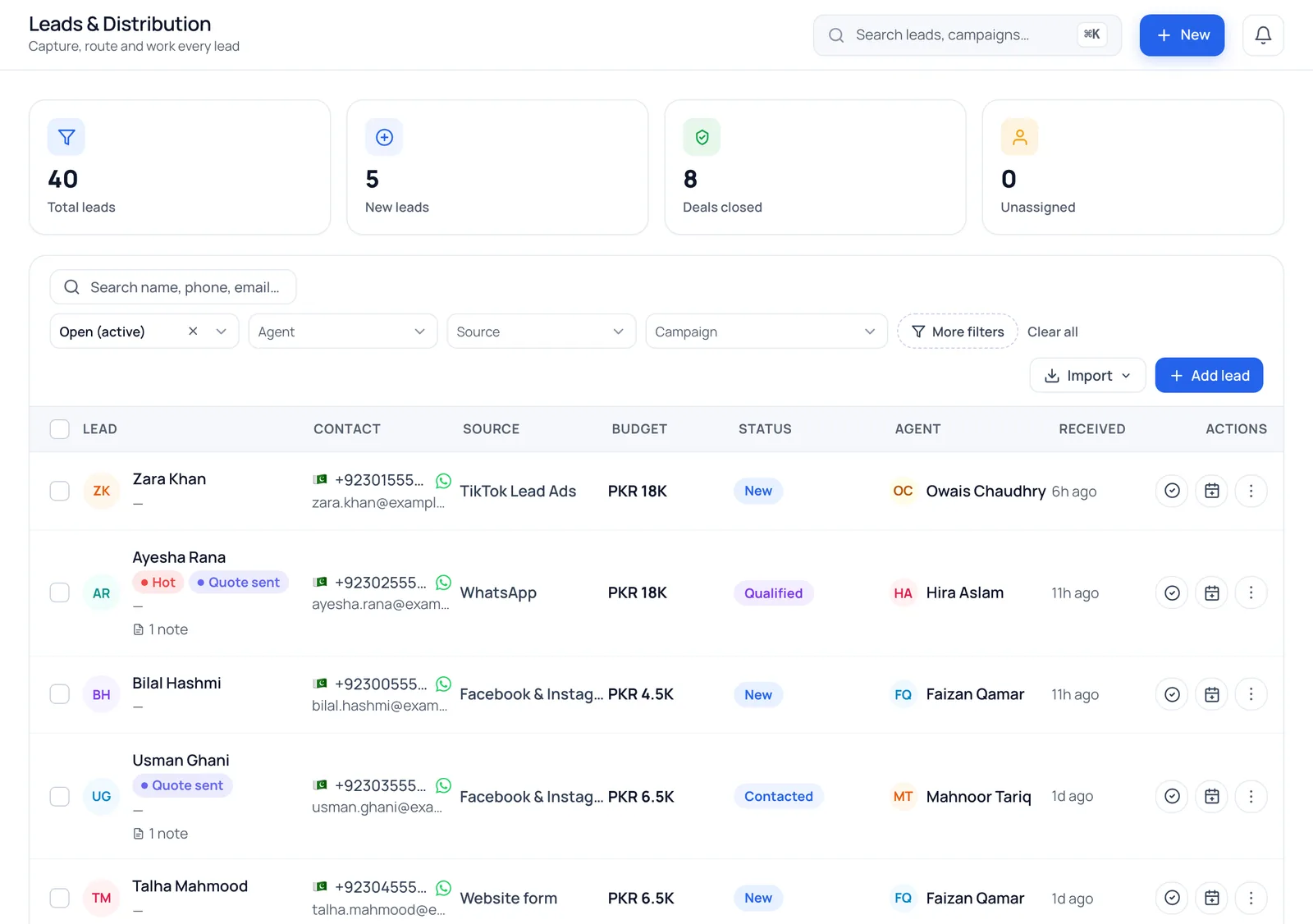
Task: Click the Search name, phone, email field
Action: click(x=173, y=287)
